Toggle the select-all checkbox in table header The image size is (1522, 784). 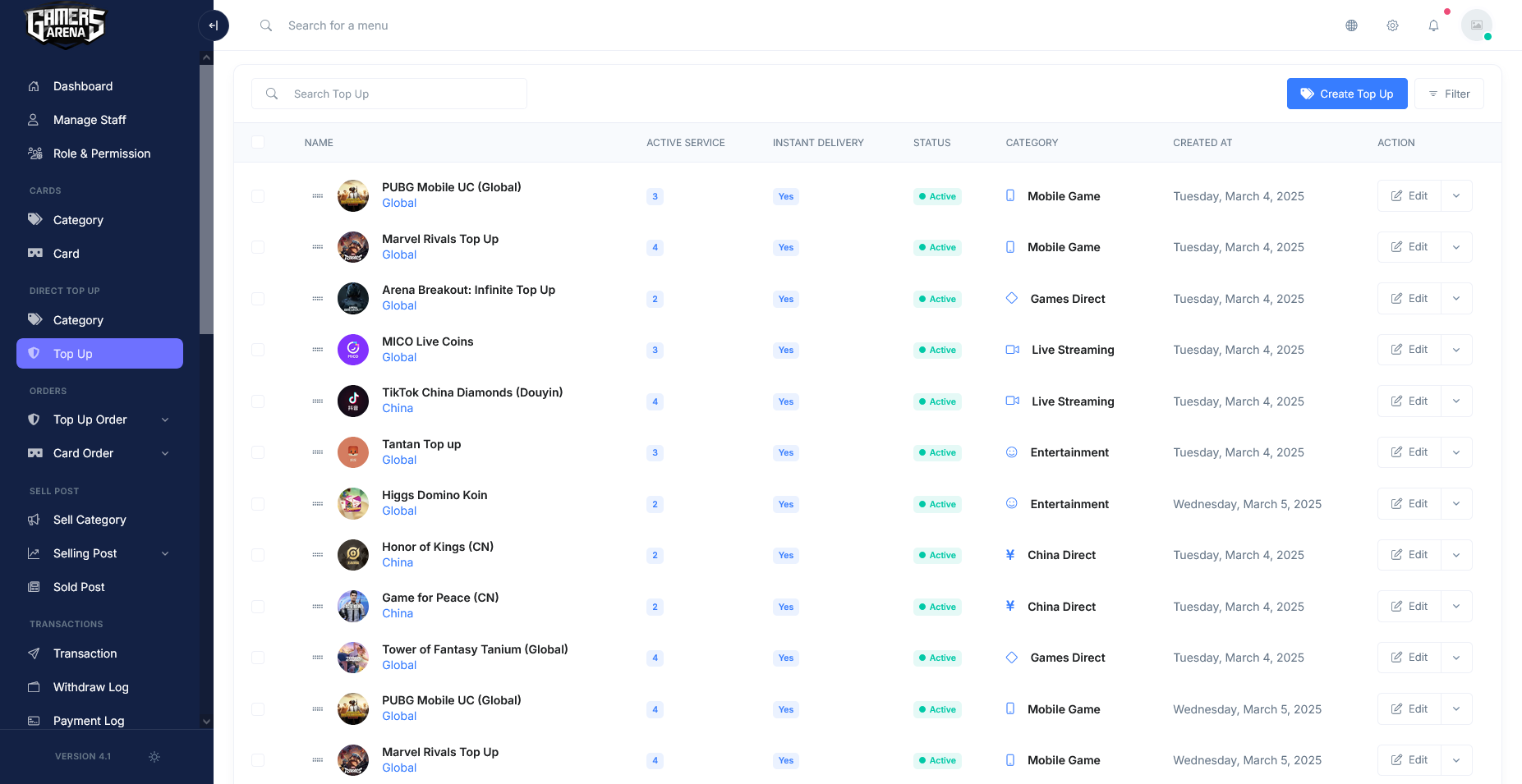tap(258, 142)
